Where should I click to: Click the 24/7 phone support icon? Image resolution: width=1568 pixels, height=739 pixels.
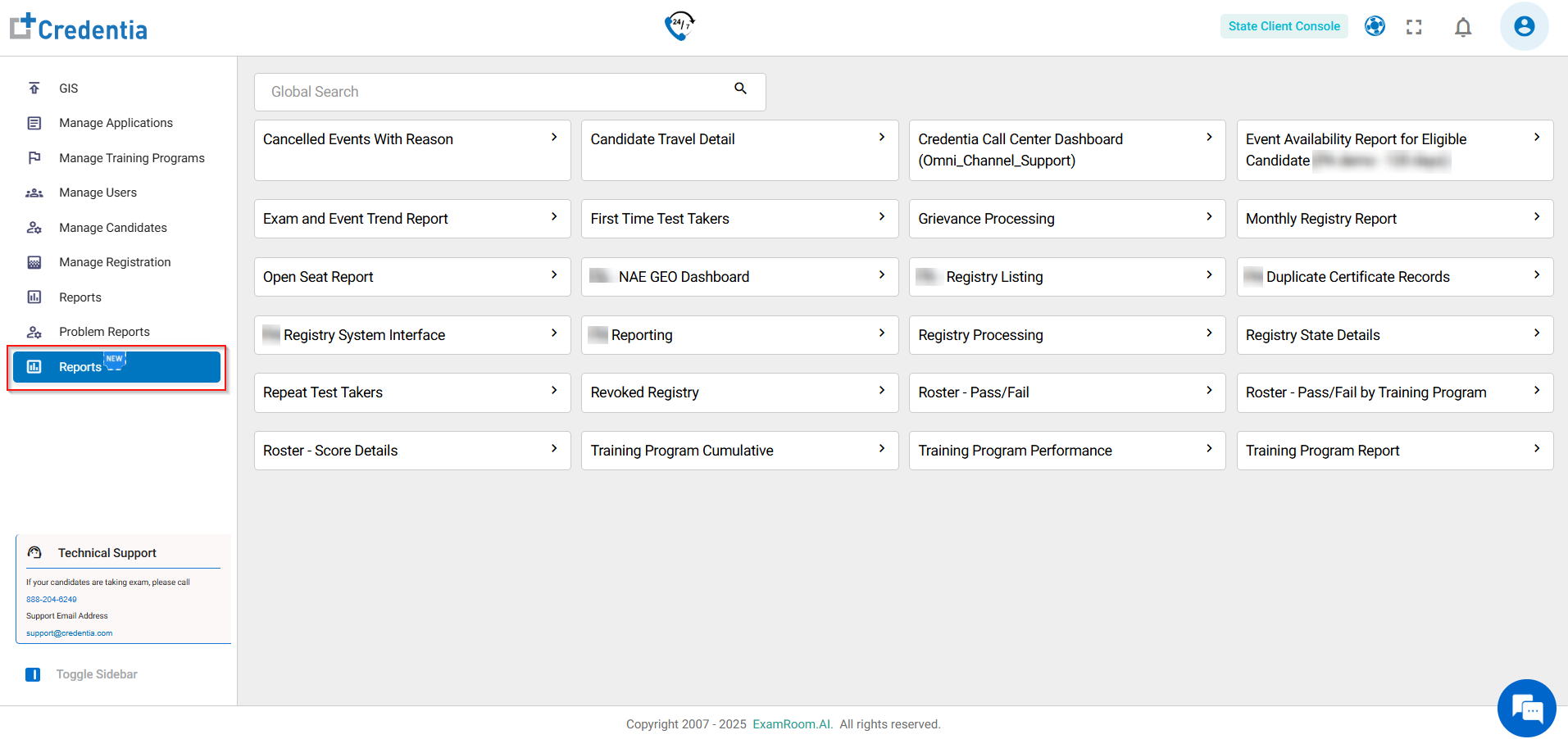679,25
